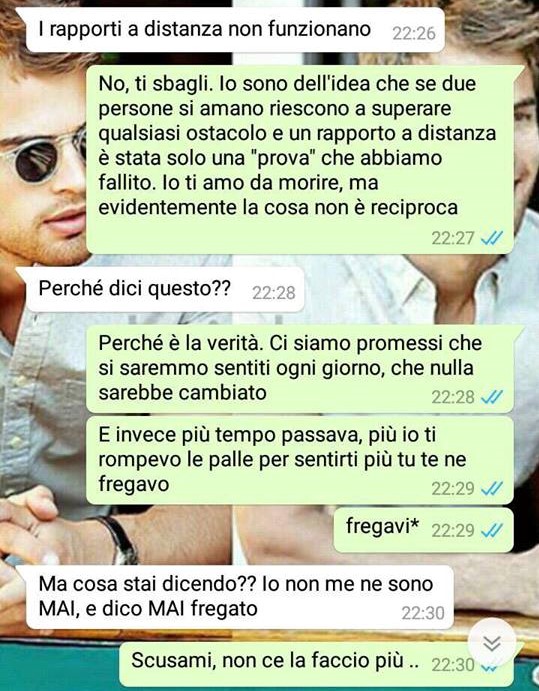The width and height of the screenshot is (539, 691).
Task: Select the 'No, ti sbagli' long green message
Action: (300, 159)
